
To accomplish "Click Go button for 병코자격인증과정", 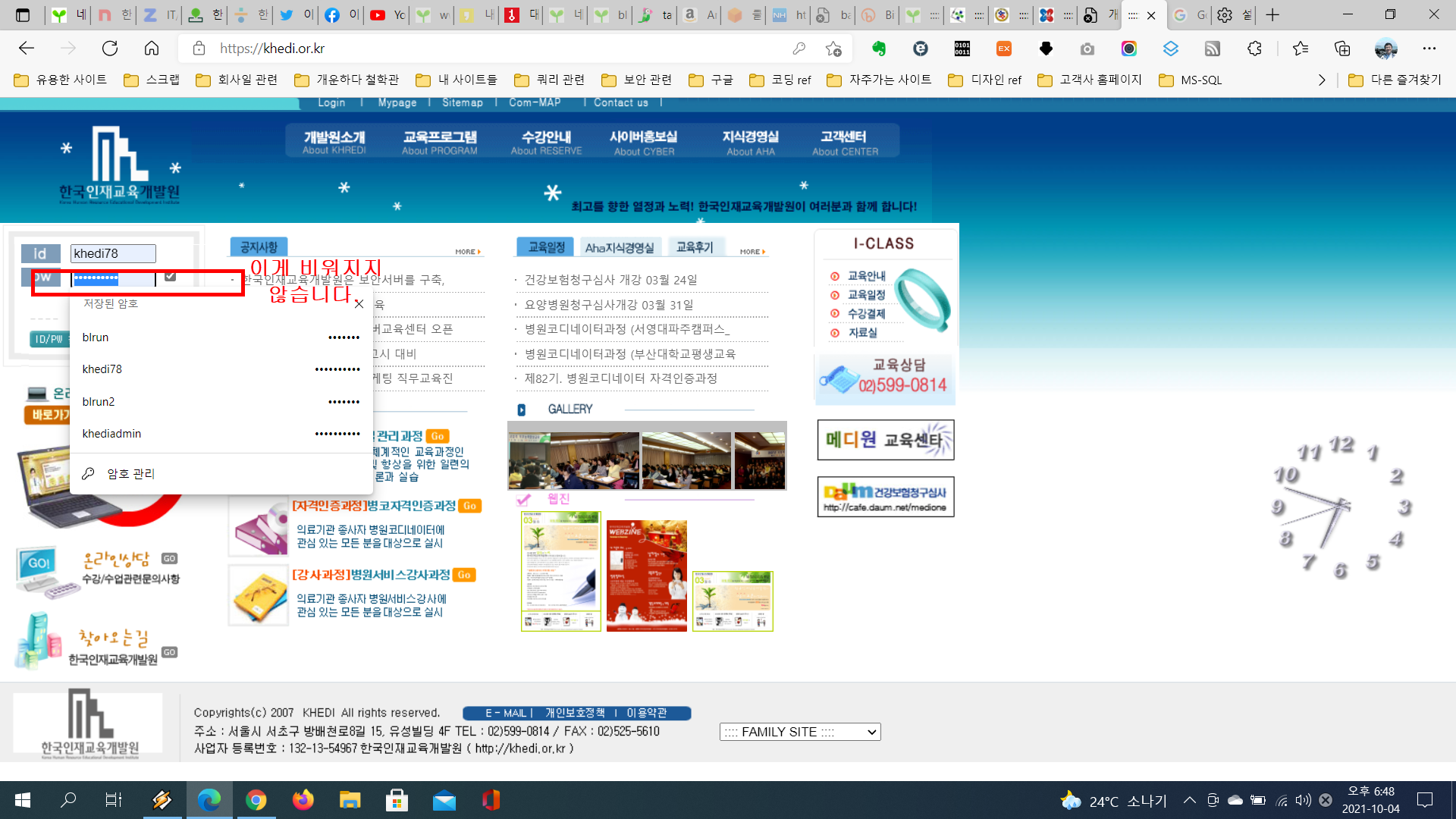I will coord(470,506).
